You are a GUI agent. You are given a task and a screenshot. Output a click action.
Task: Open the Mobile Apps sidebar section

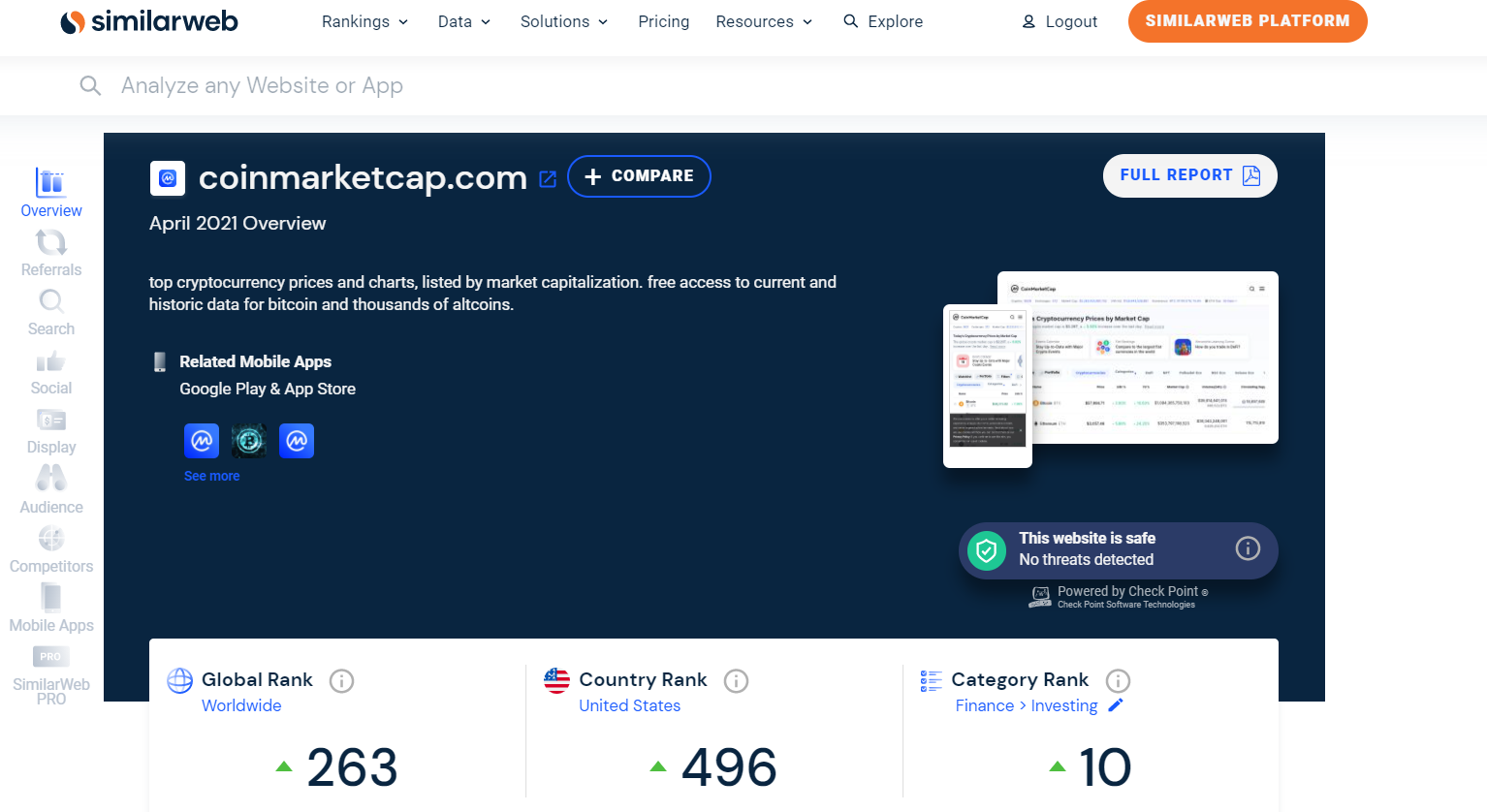(51, 609)
